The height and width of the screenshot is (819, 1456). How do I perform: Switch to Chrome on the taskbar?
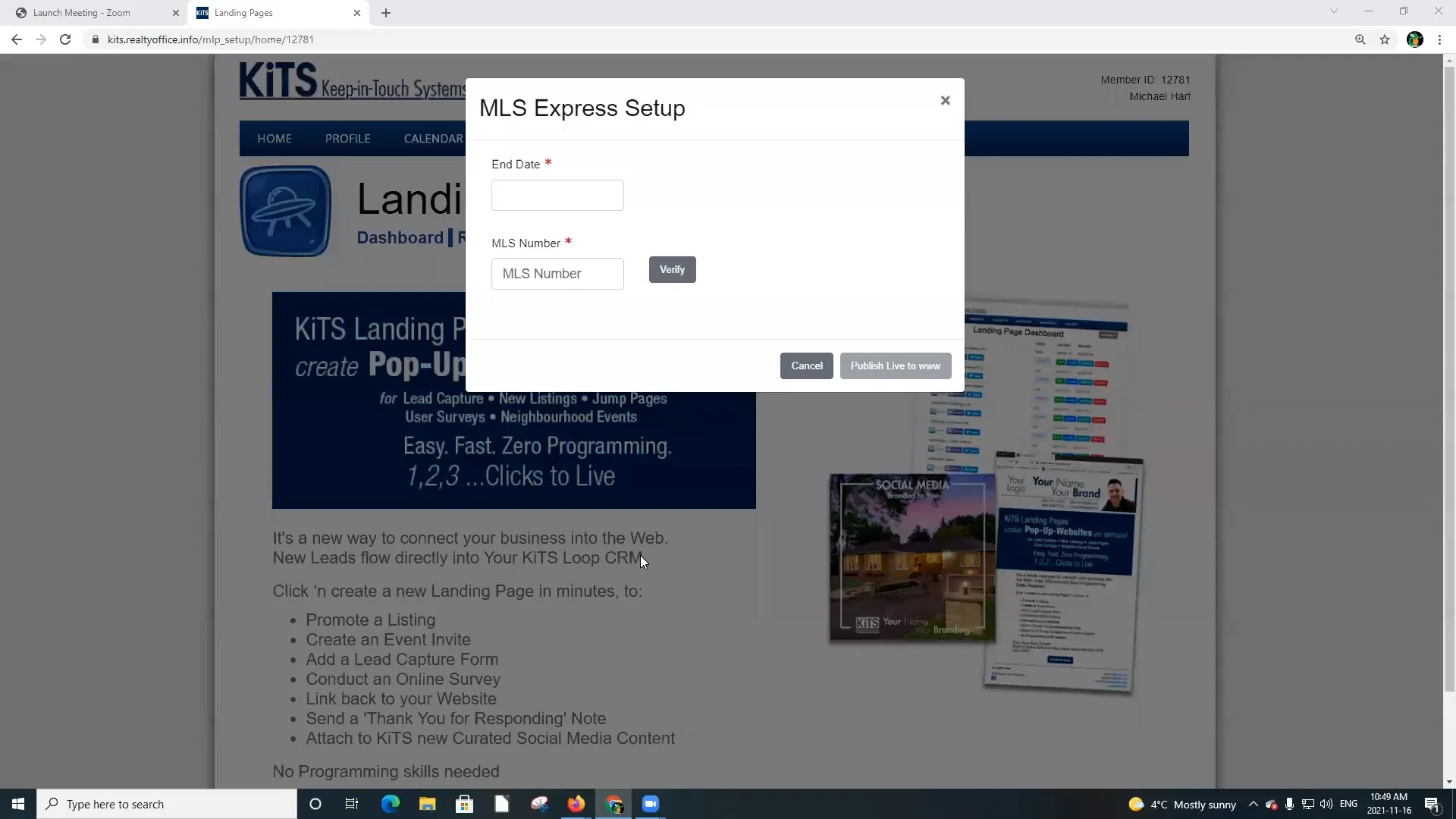click(613, 804)
